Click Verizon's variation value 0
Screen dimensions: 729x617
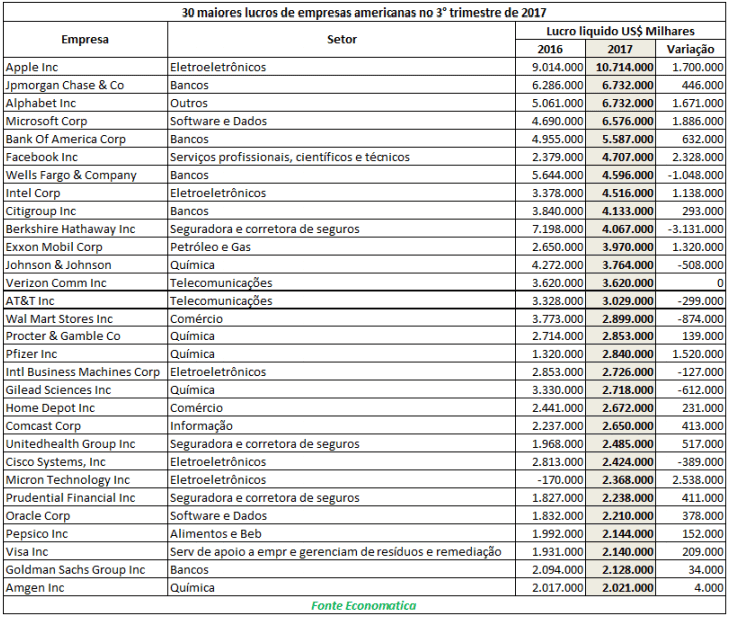pos(690,283)
